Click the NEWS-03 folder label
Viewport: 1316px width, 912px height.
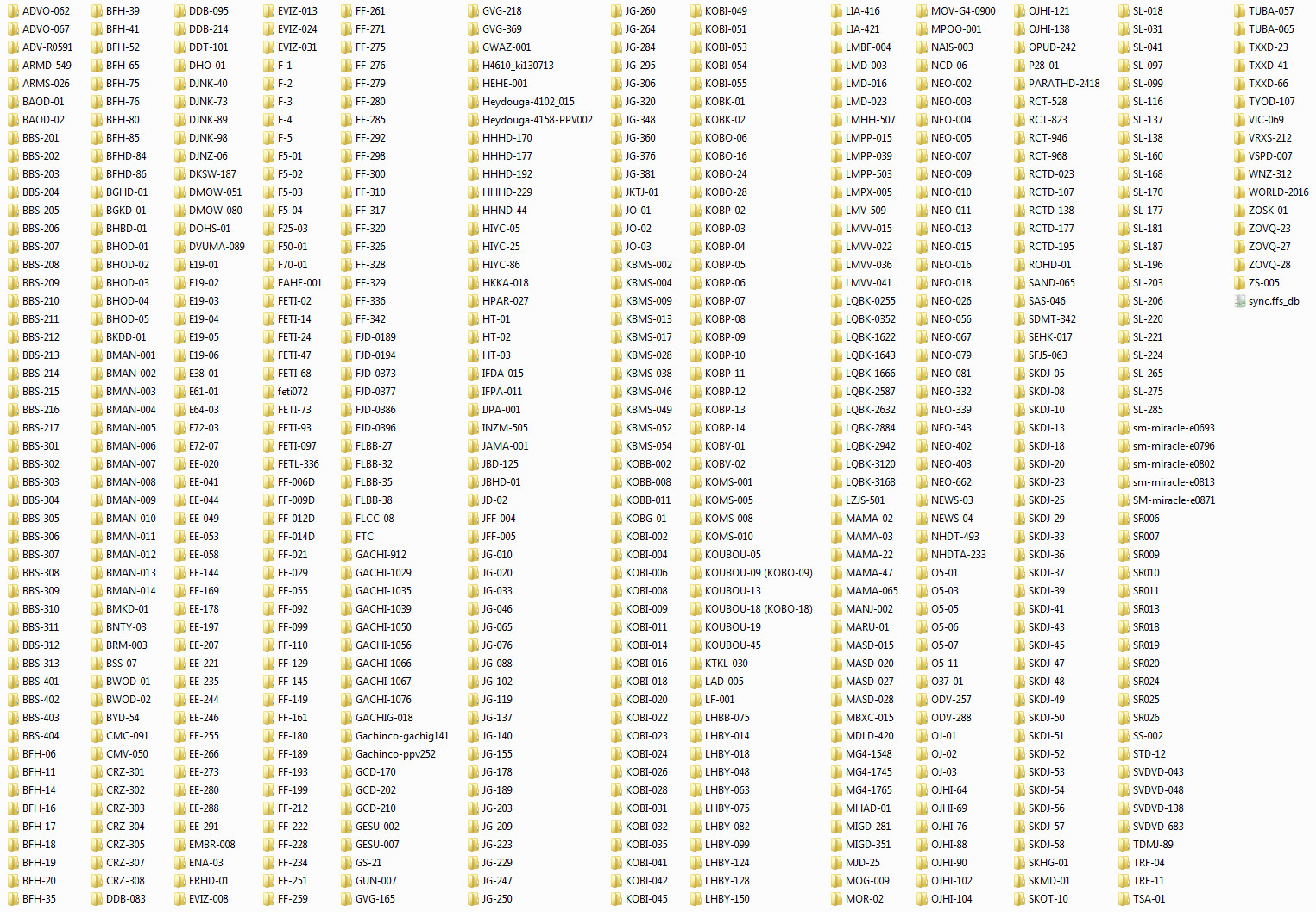click(x=951, y=500)
